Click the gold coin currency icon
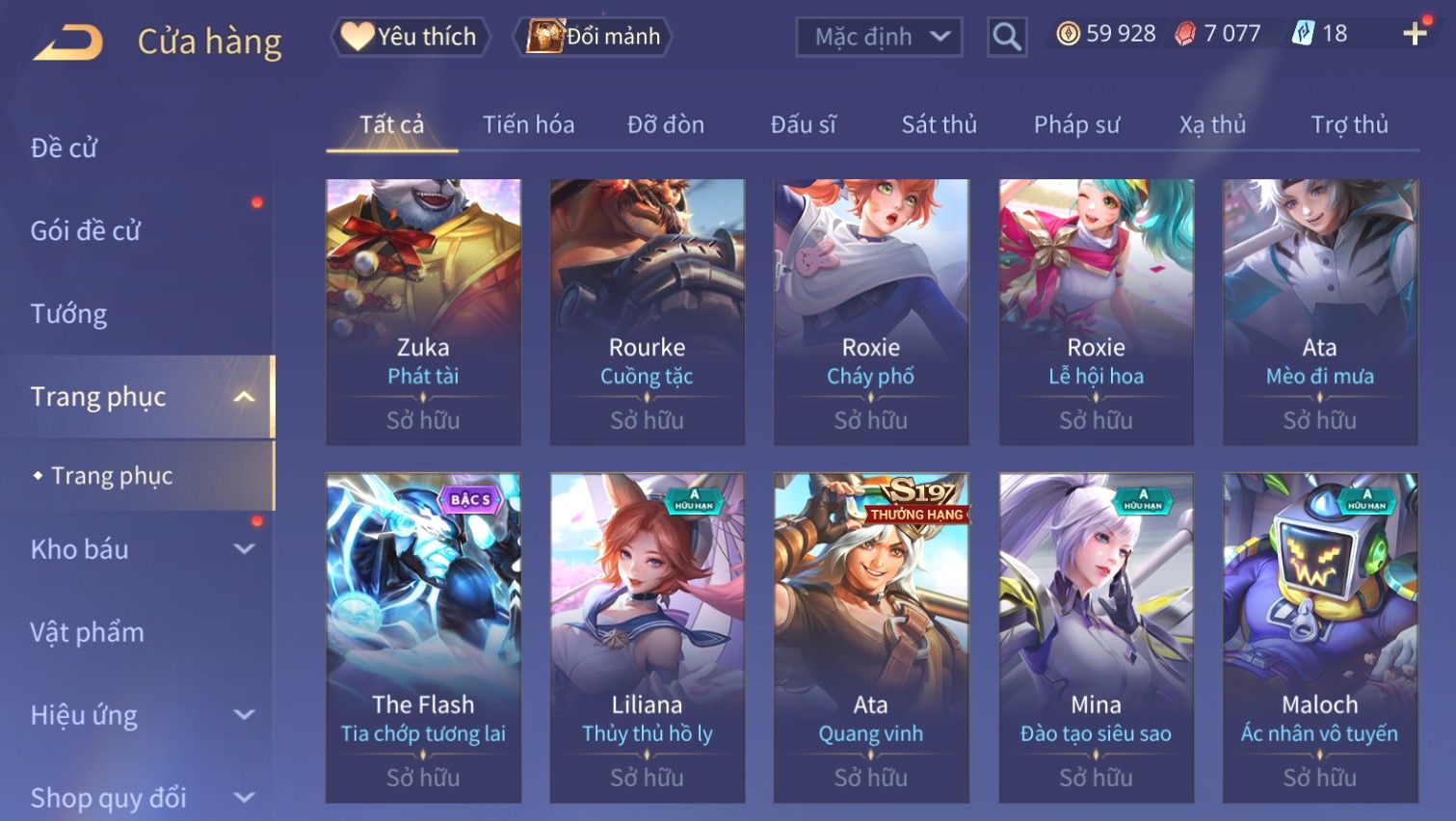This screenshot has width=1456, height=821. (x=1068, y=34)
